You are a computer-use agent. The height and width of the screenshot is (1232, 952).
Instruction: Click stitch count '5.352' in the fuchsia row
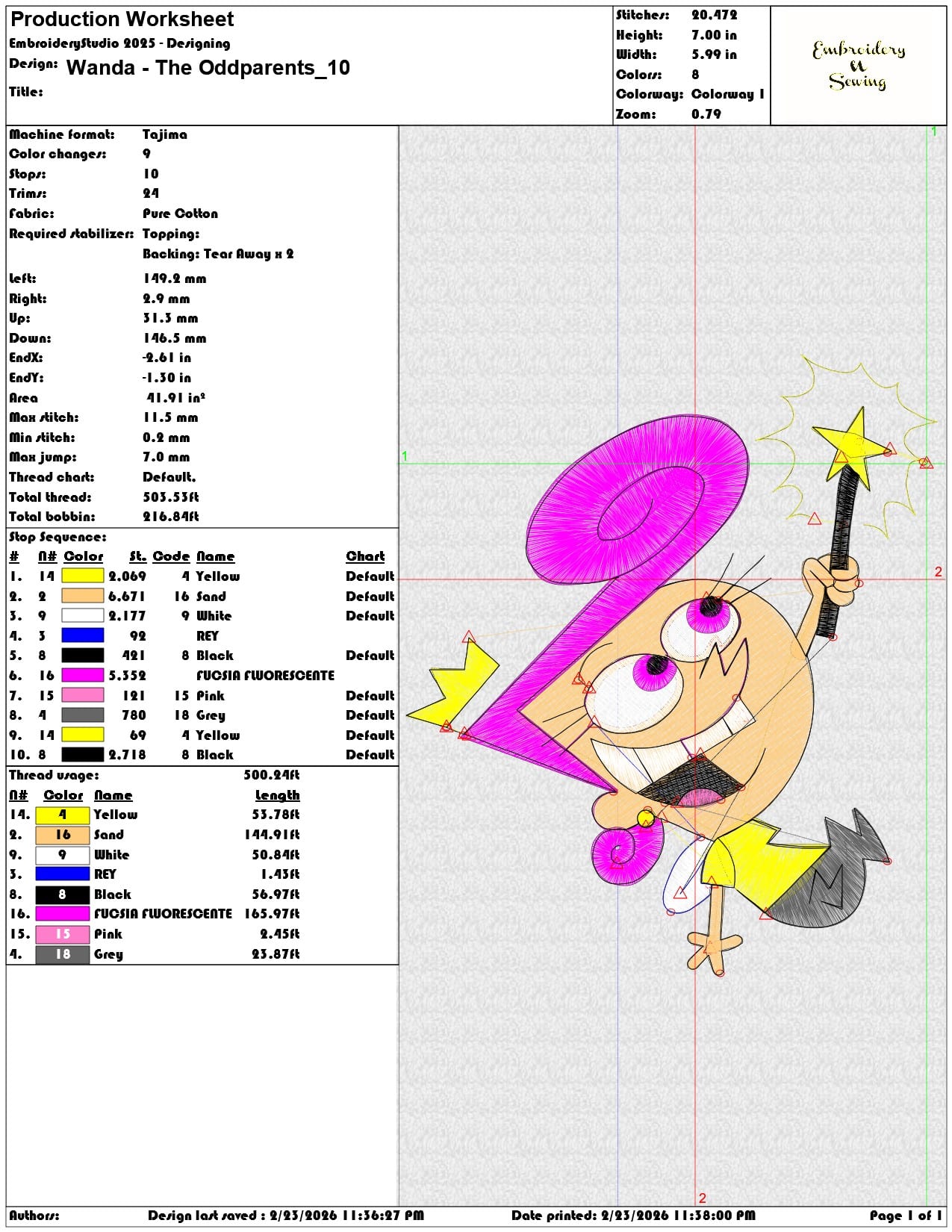[127, 676]
